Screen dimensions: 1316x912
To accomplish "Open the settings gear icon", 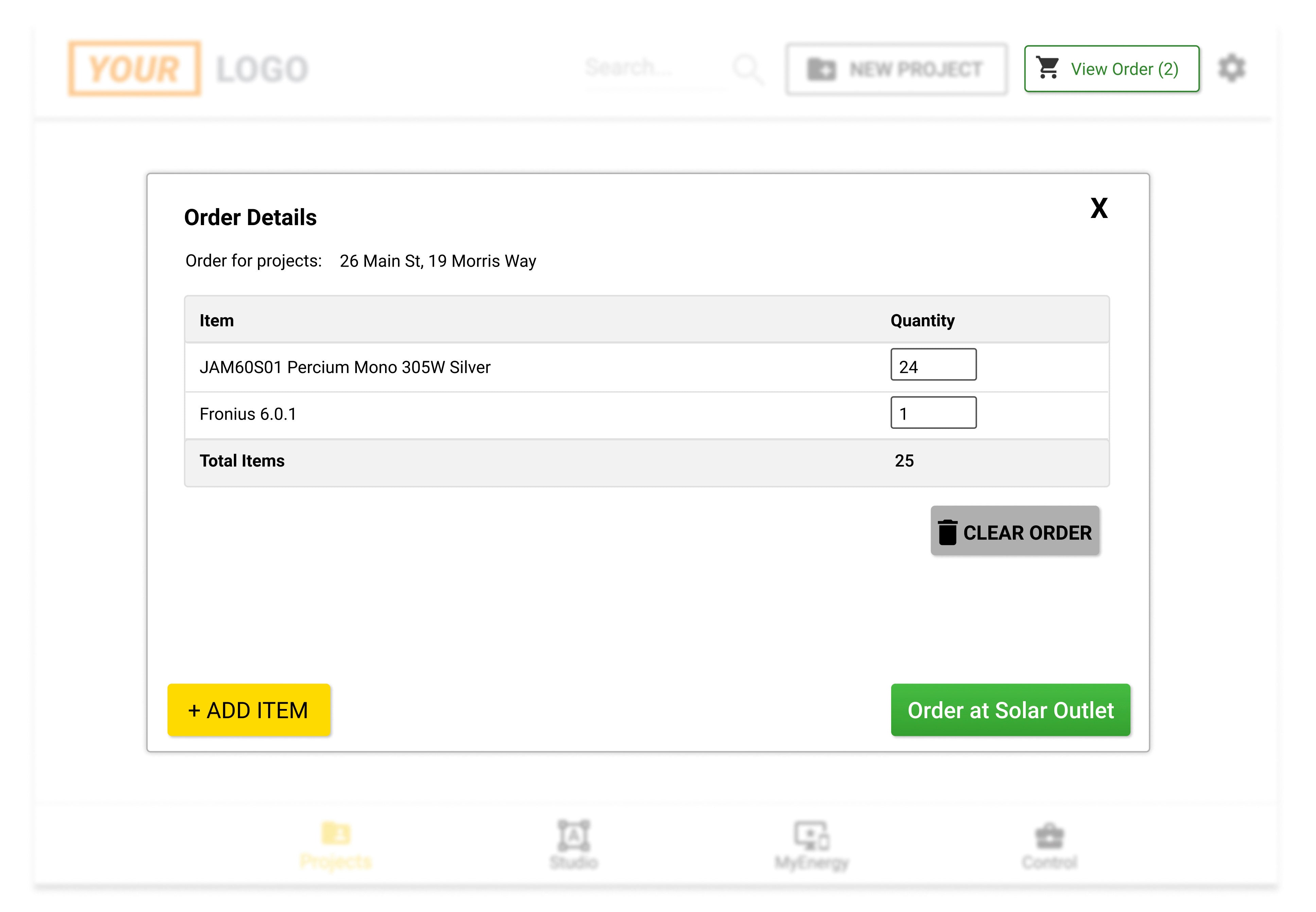I will point(1231,68).
